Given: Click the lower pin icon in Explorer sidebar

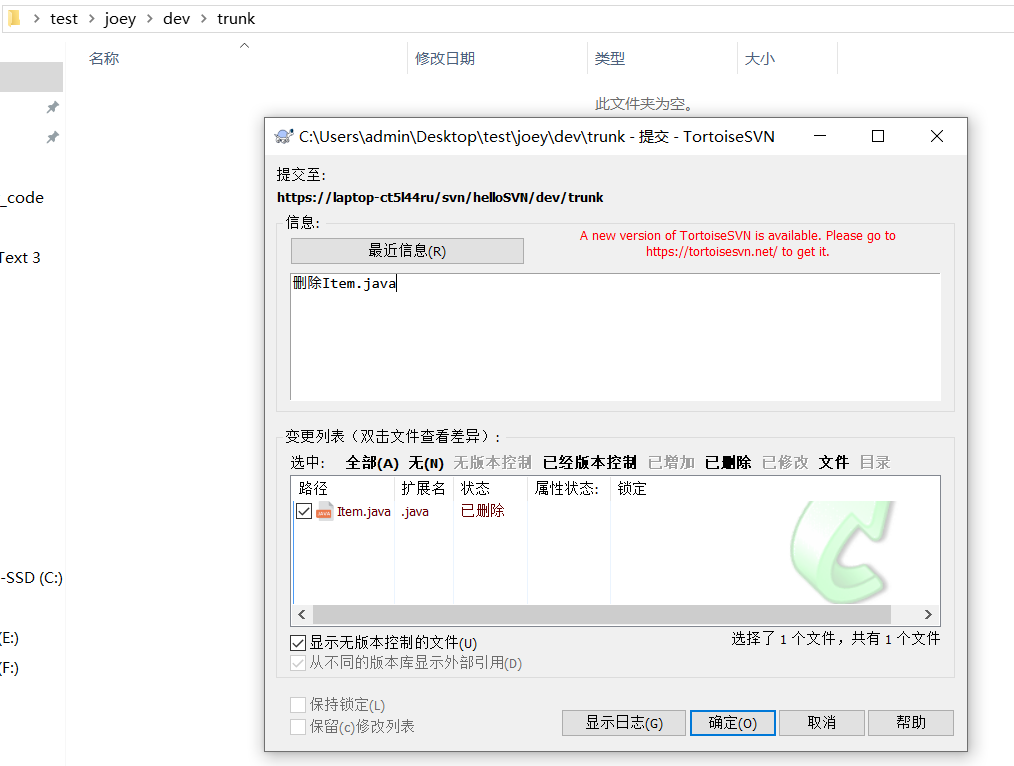Looking at the screenshot, I should point(52,137).
